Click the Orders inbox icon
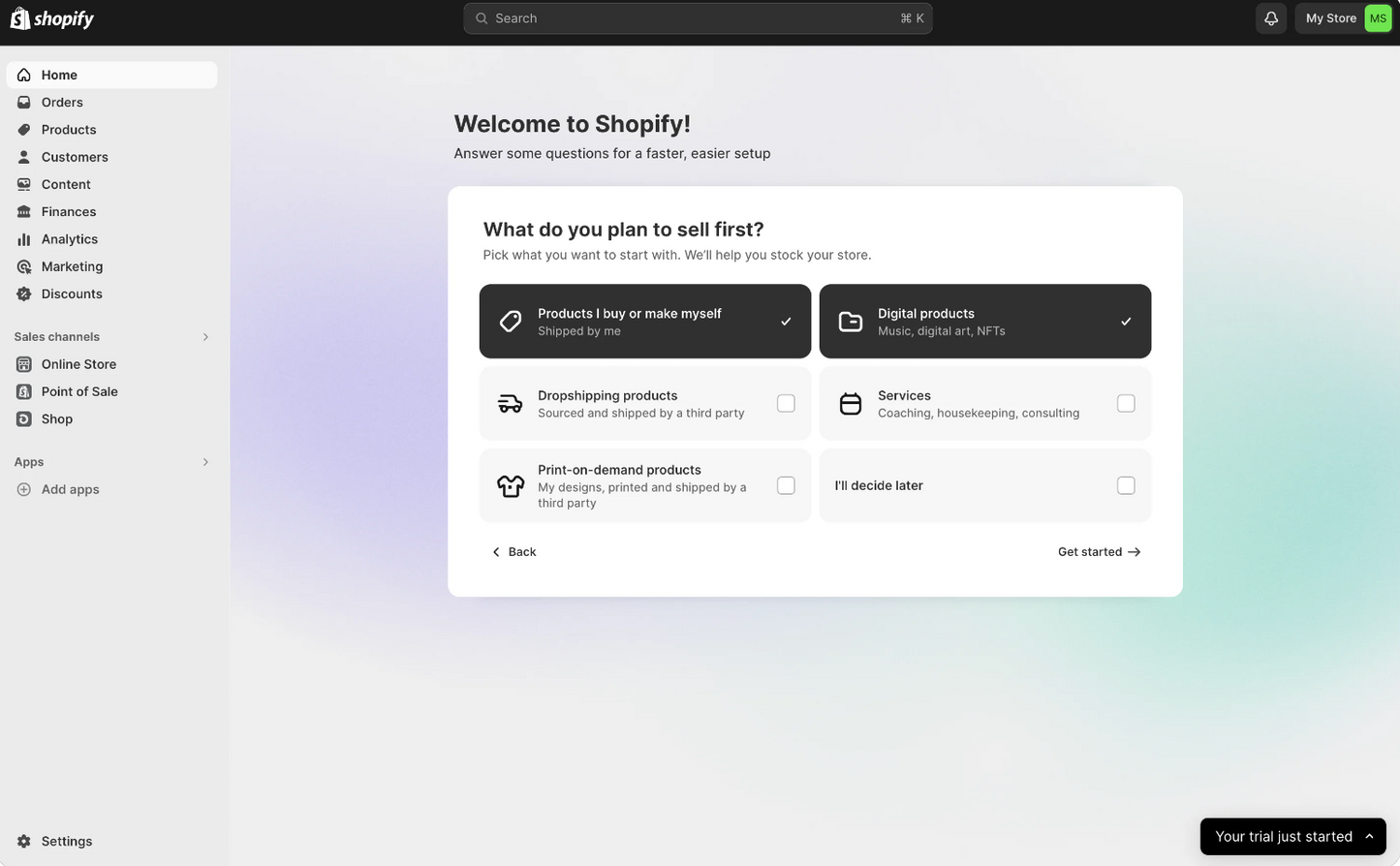The width and height of the screenshot is (1400, 866). (24, 102)
